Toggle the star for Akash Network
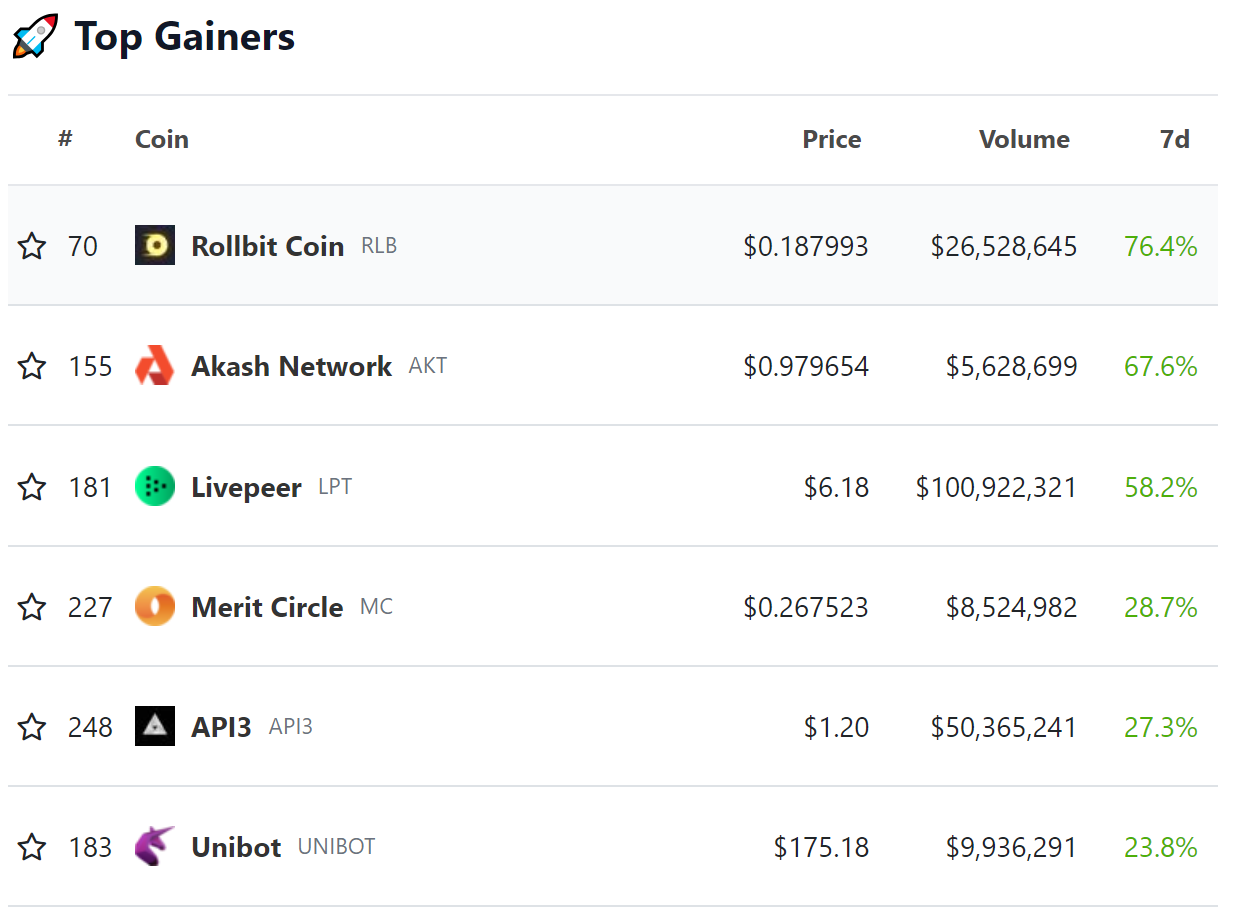Image resolution: width=1244 pixels, height=922 pixels. point(32,366)
